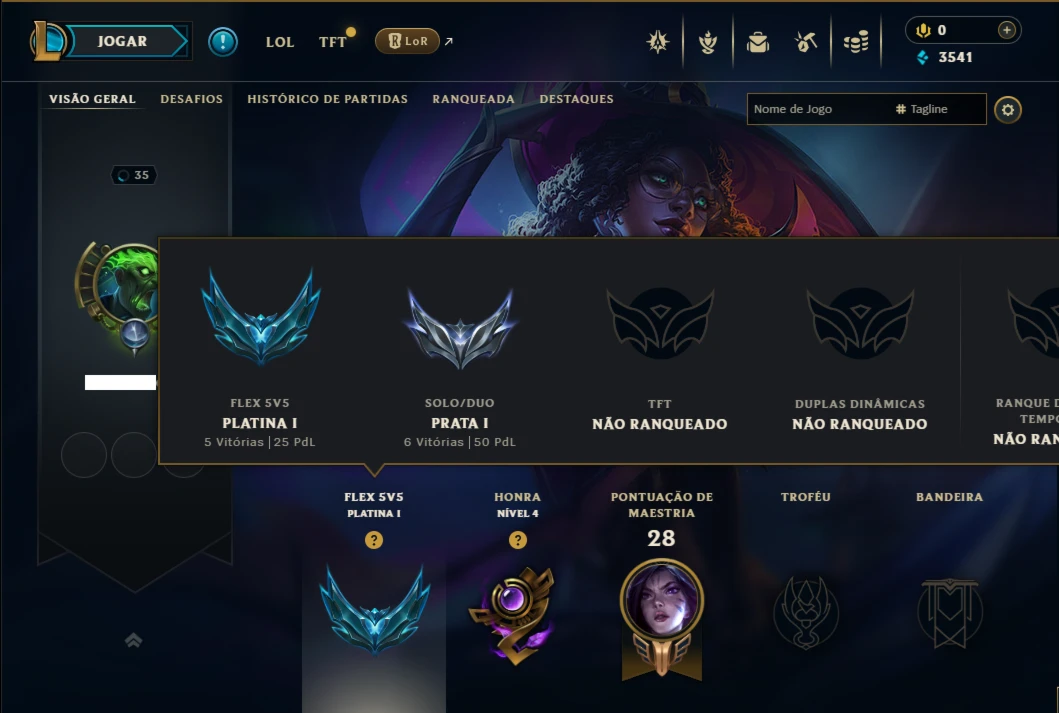
Task: Open profile settings gear icon
Action: point(1008,109)
